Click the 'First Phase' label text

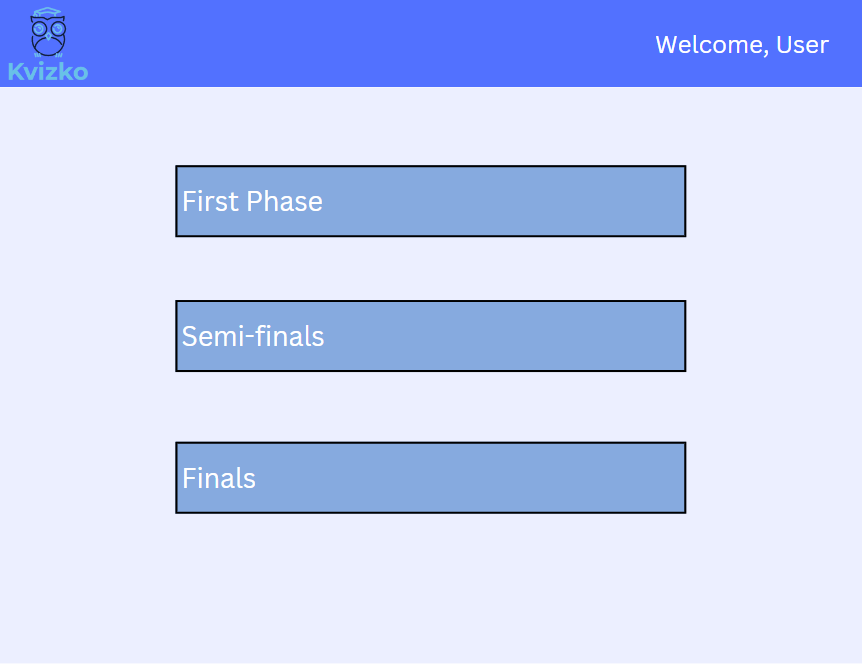tap(252, 202)
